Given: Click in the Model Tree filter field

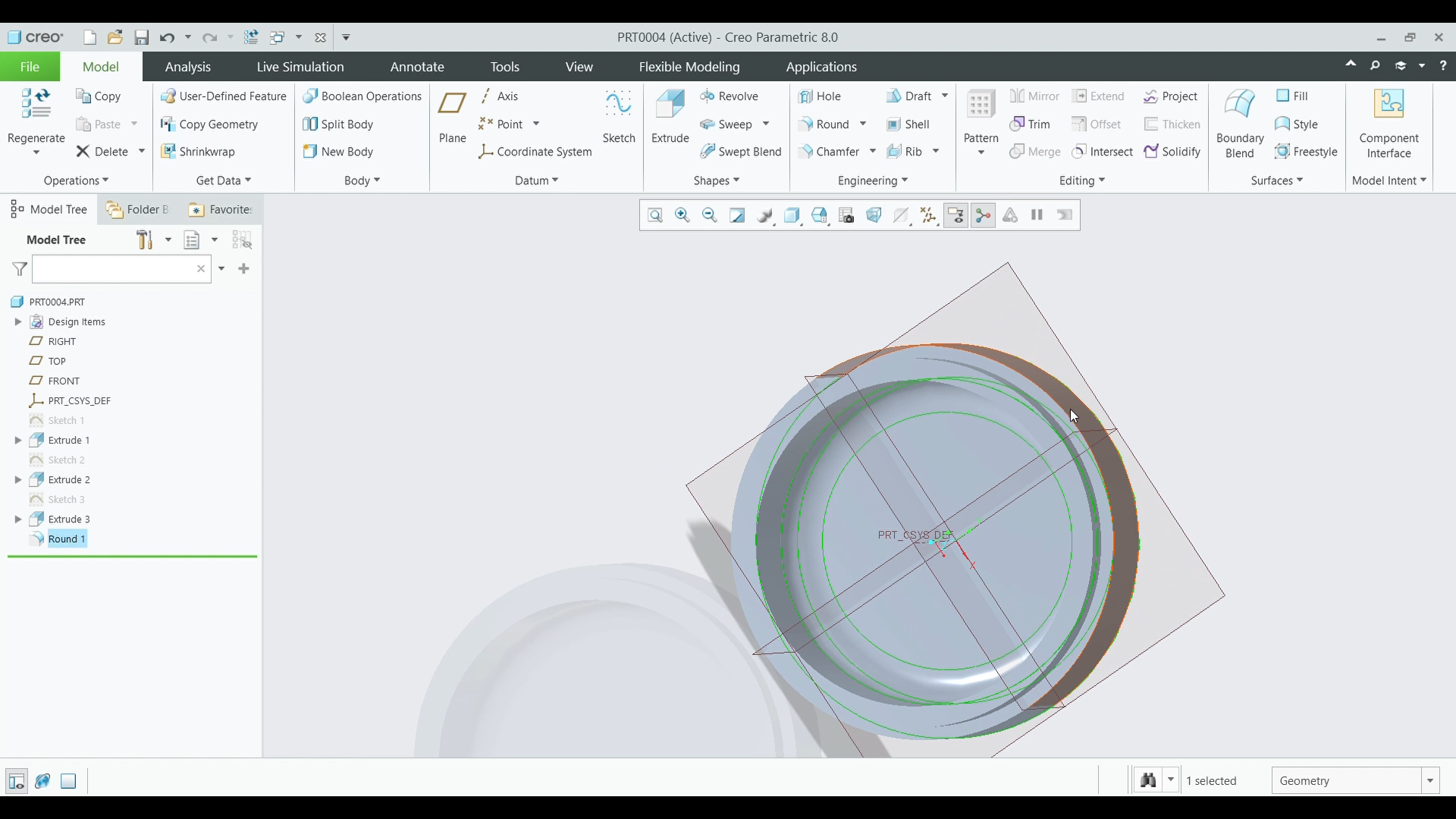Looking at the screenshot, I should pos(112,269).
